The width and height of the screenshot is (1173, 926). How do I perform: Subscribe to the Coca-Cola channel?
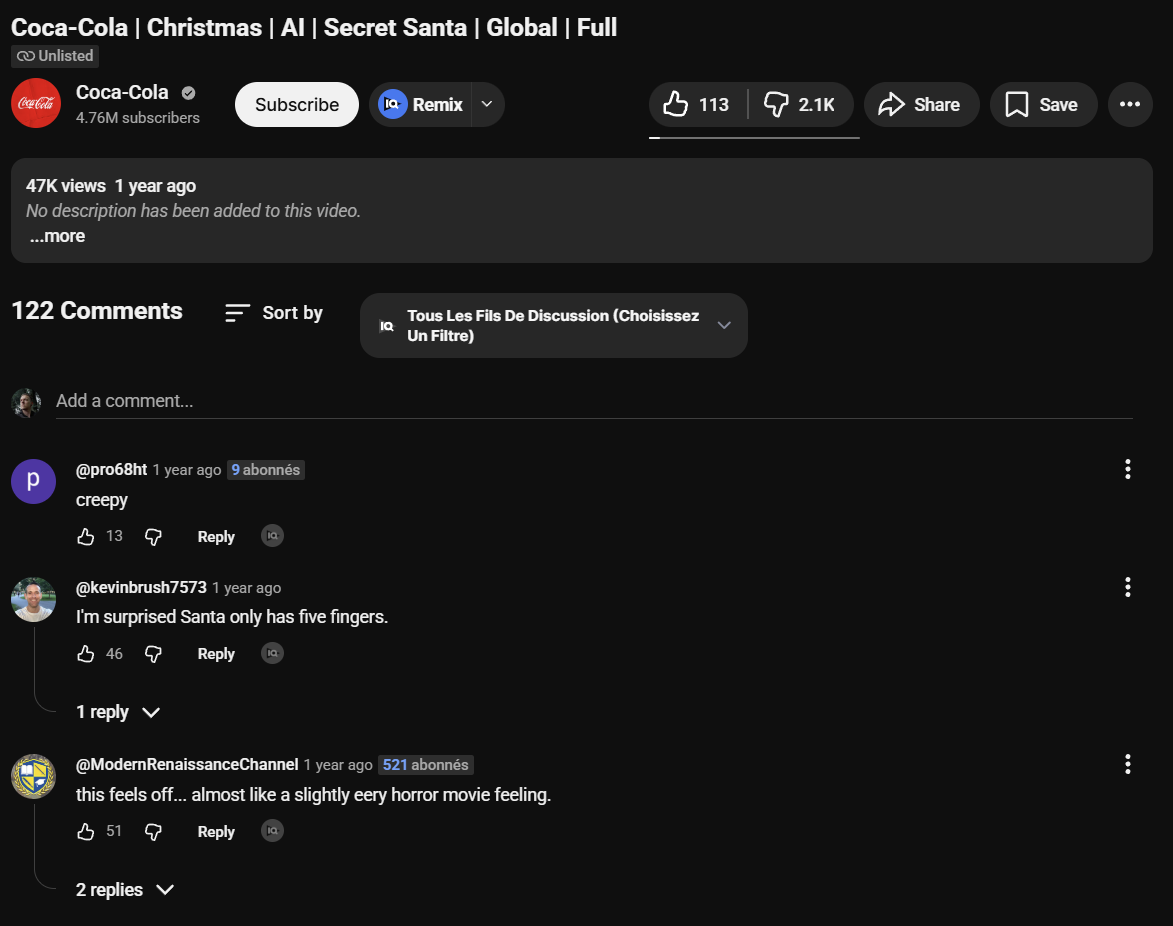296,105
